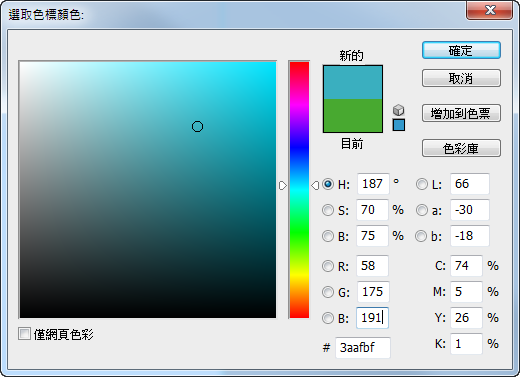Viewport: 520px width, 377px height.
Task: Select the G green radio button
Action: click(328, 292)
